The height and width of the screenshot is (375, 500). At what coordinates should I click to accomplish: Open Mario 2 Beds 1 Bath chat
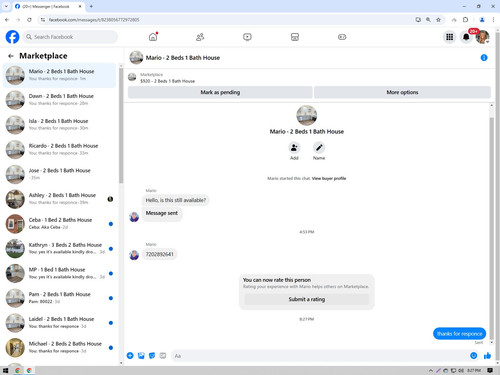(x=59, y=75)
